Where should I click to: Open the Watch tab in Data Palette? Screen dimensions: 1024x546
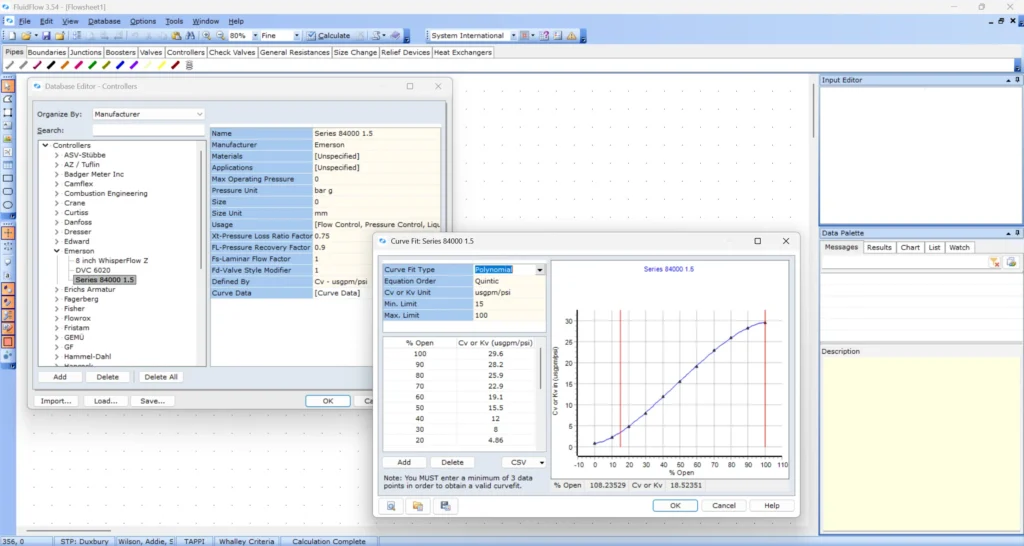[959, 248]
